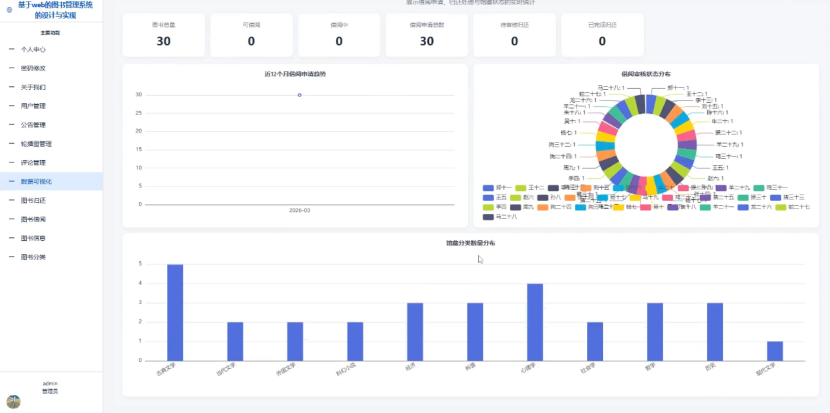The width and height of the screenshot is (830, 413).
Task: Click the 图书总量 statistic card
Action: click(164, 35)
